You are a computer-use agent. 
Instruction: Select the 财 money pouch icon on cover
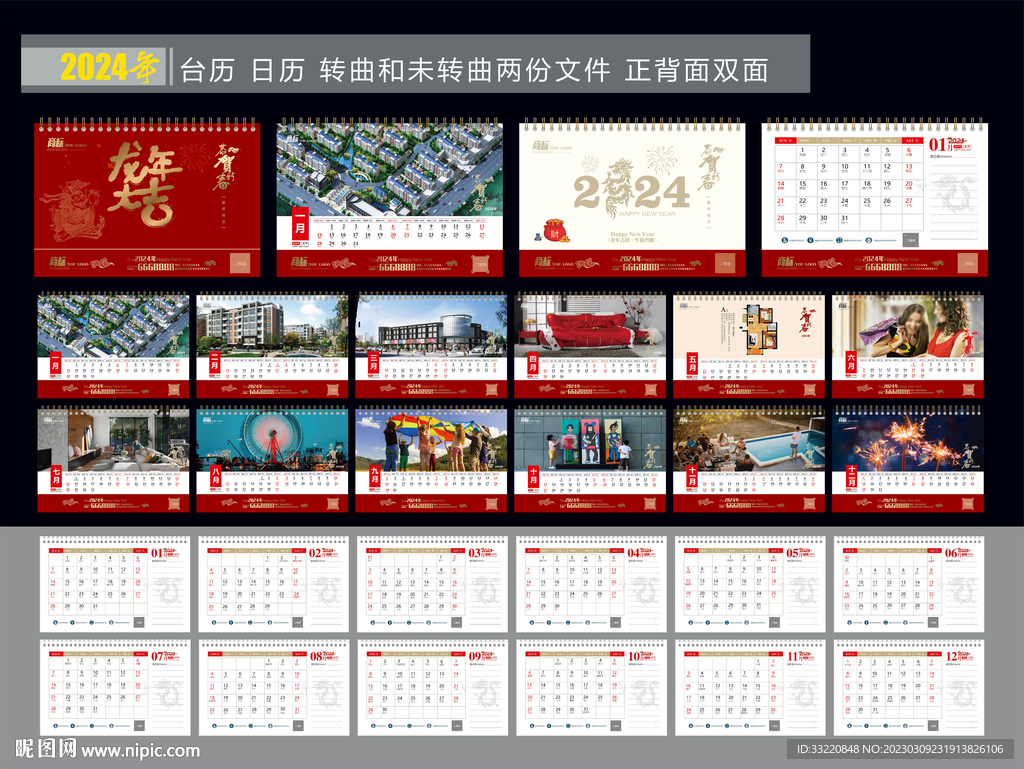click(555, 231)
